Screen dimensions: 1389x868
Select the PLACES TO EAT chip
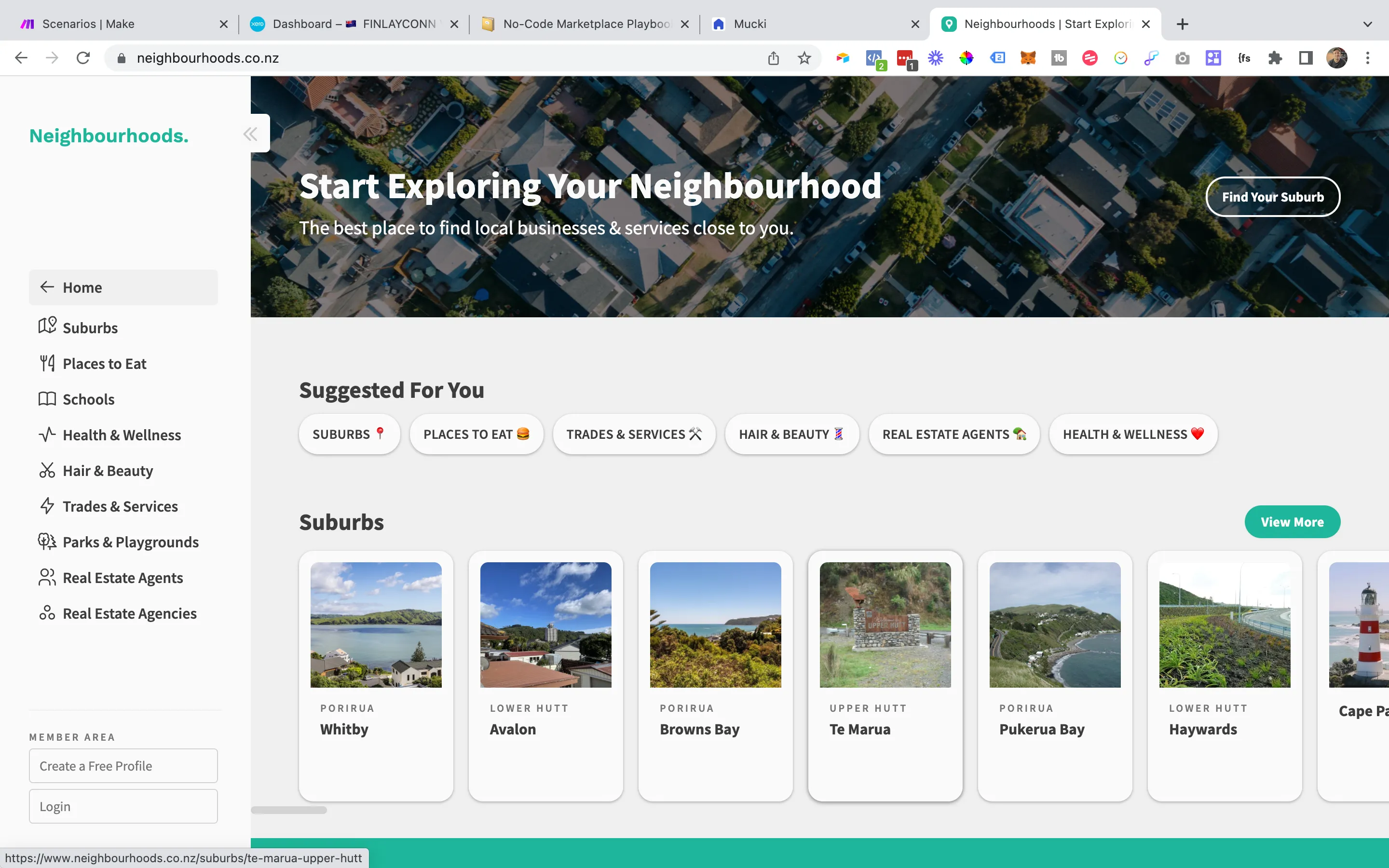[x=477, y=434]
